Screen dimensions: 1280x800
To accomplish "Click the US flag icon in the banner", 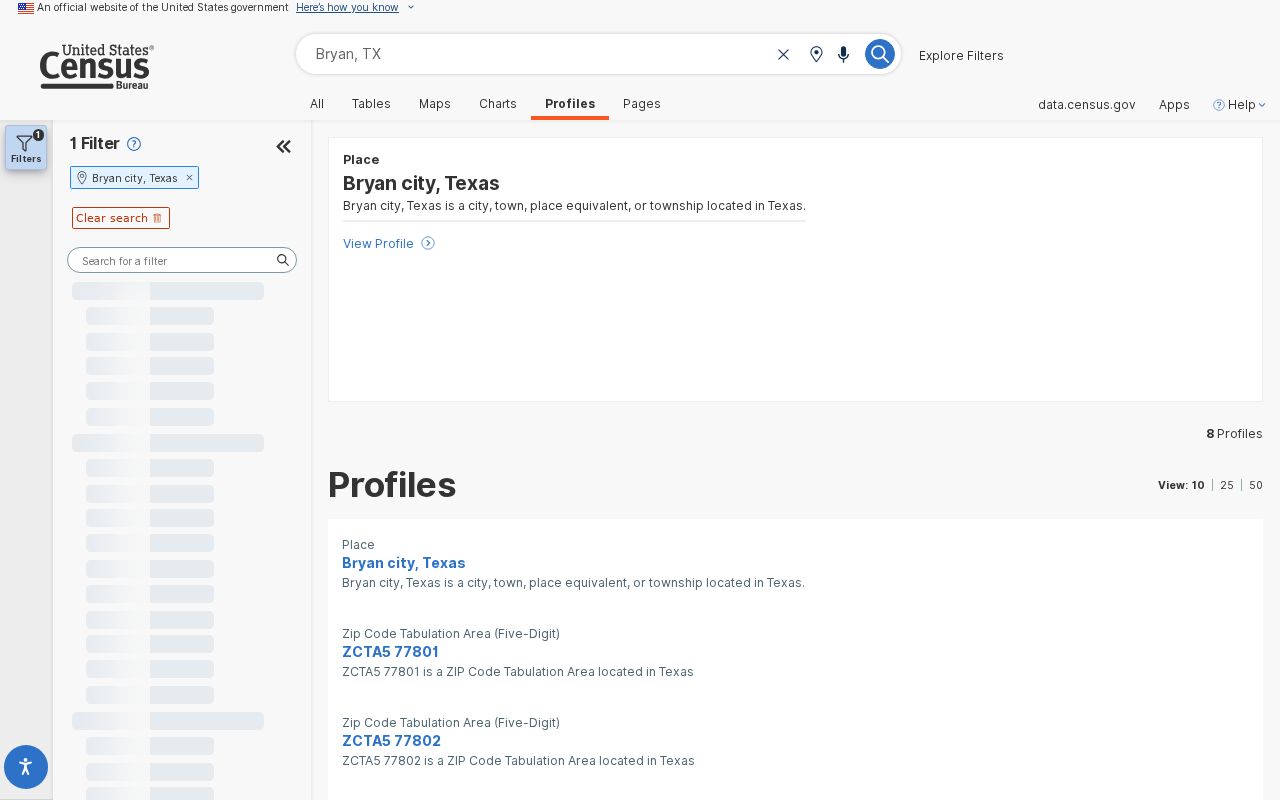I will pyautogui.click(x=26, y=8).
